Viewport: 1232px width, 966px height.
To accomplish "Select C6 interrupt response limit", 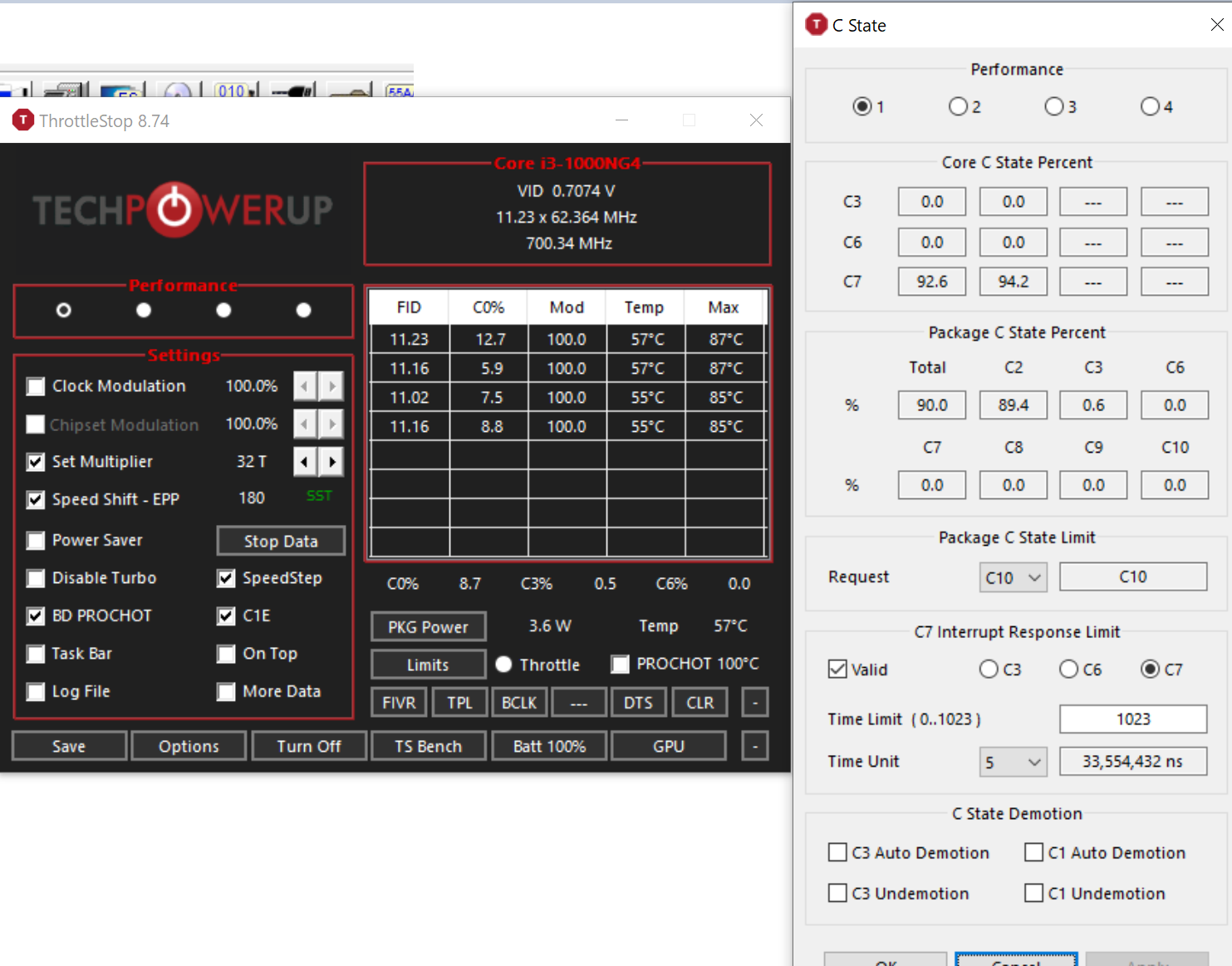I will pos(1068,669).
